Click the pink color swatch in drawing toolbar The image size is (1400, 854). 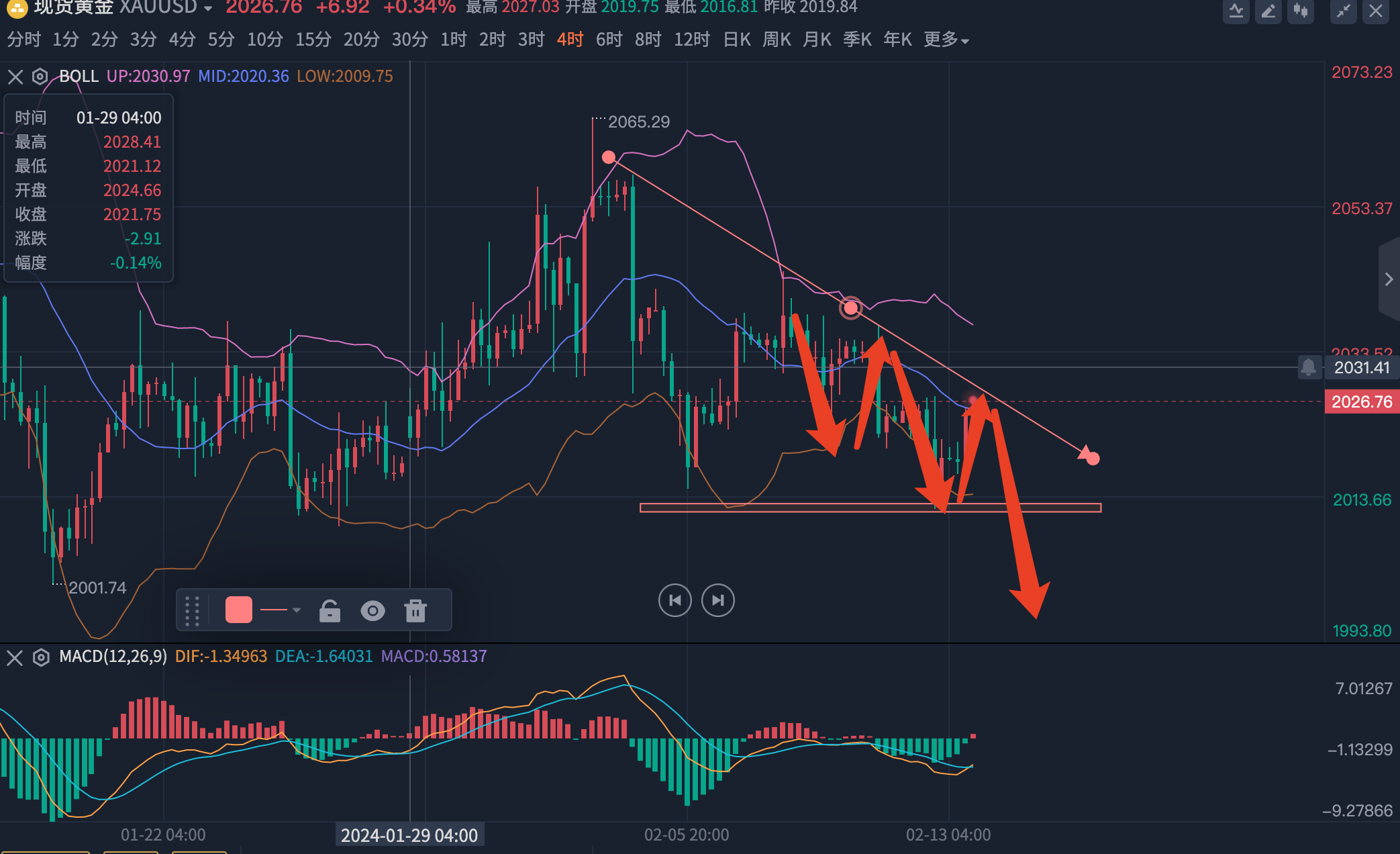238,610
